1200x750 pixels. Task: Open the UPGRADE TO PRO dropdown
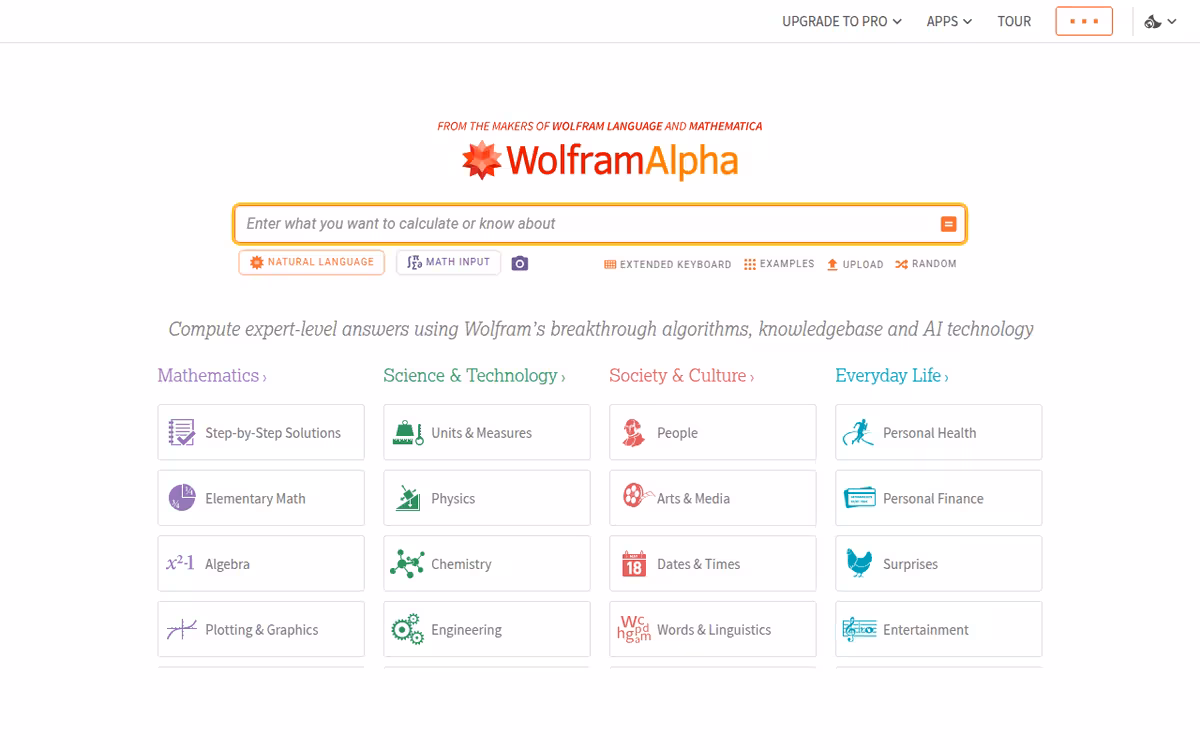[842, 21]
